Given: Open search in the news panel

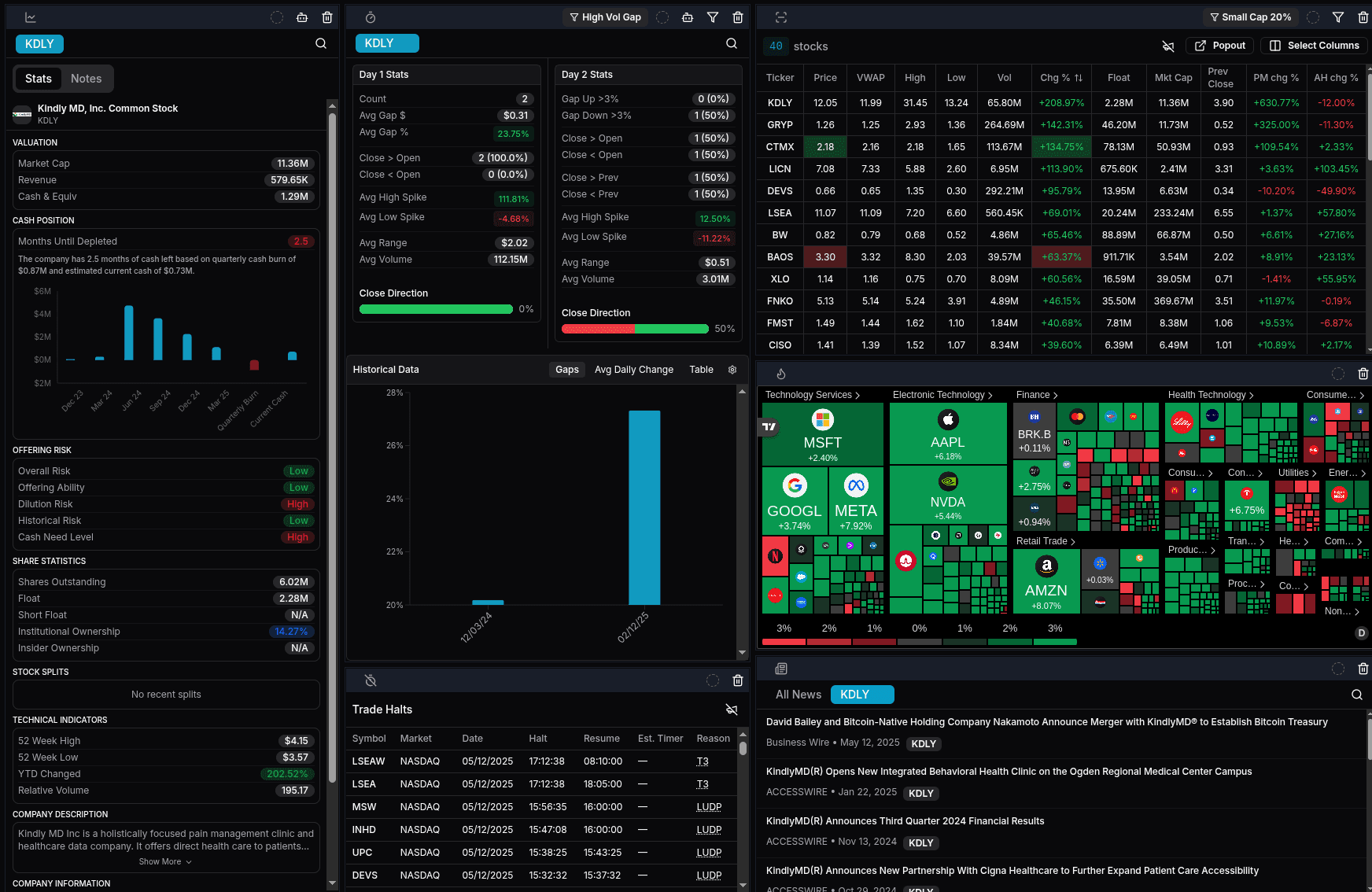Looking at the screenshot, I should 1357,695.
